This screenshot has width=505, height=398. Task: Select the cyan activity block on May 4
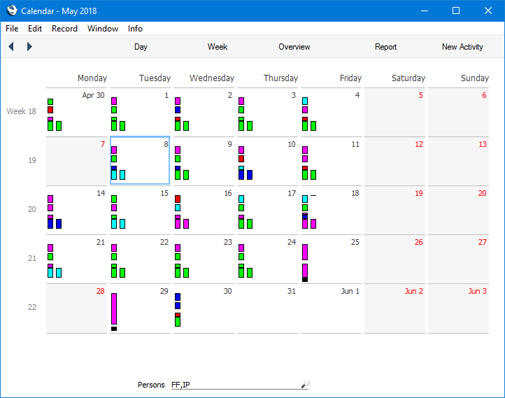click(x=305, y=101)
